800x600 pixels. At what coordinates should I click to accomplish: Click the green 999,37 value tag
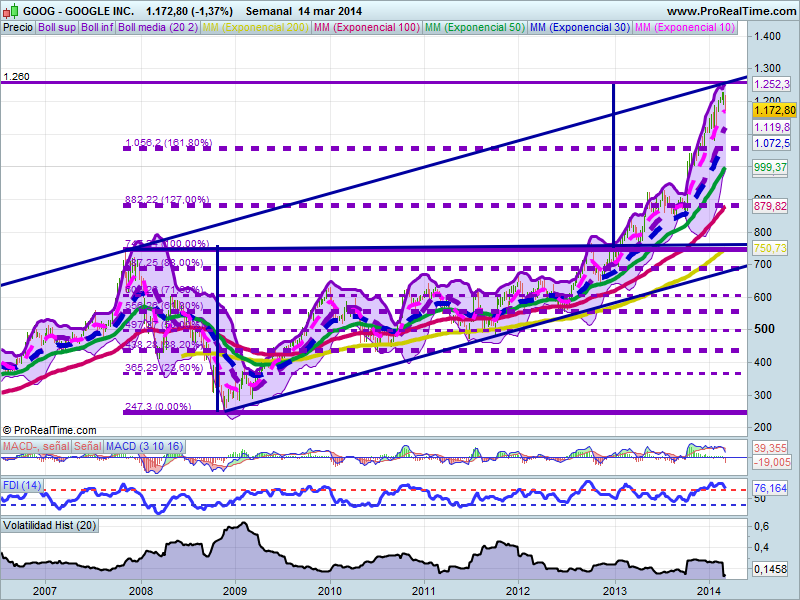[770, 167]
